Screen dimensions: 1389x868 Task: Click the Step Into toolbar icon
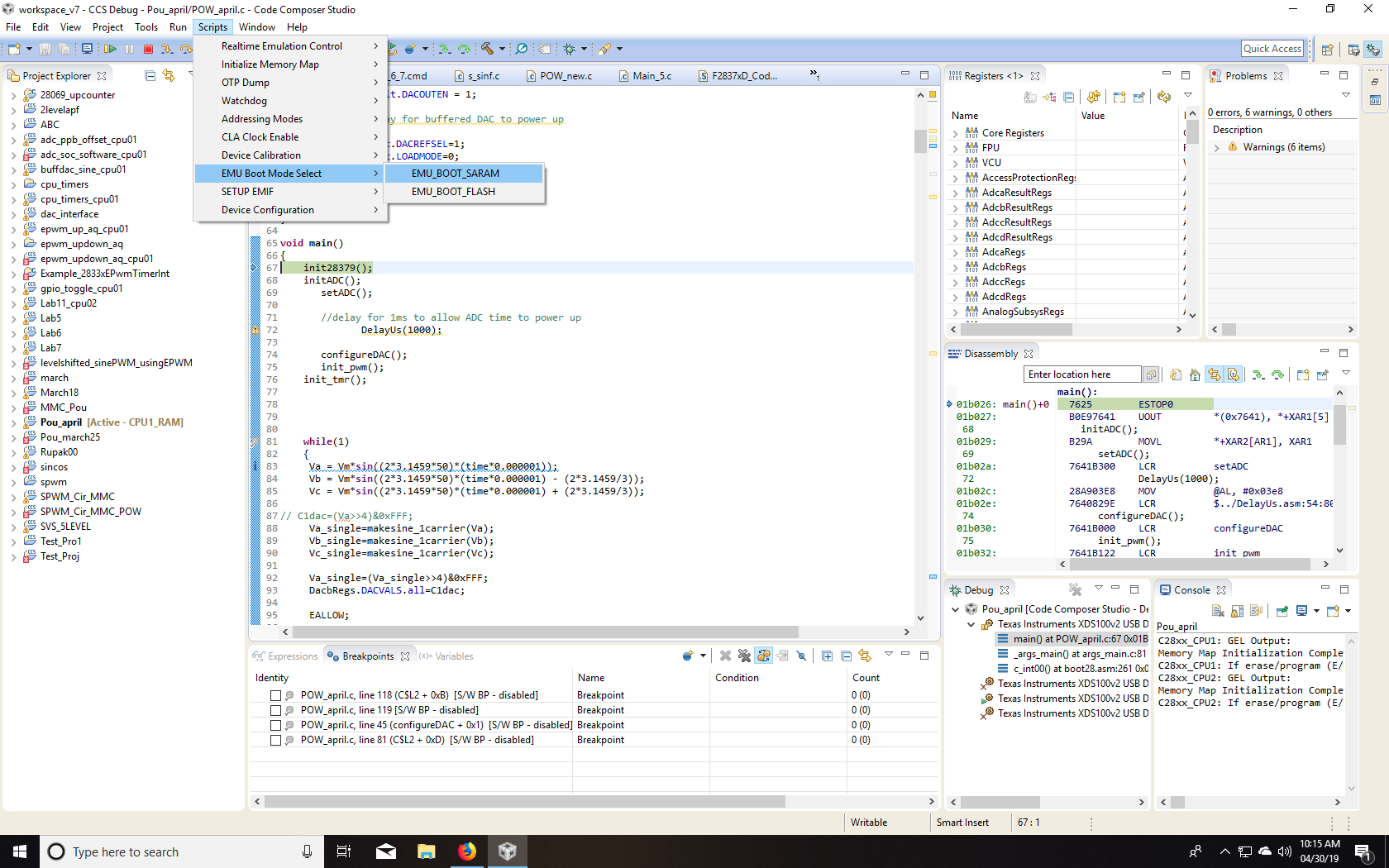[x=167, y=49]
